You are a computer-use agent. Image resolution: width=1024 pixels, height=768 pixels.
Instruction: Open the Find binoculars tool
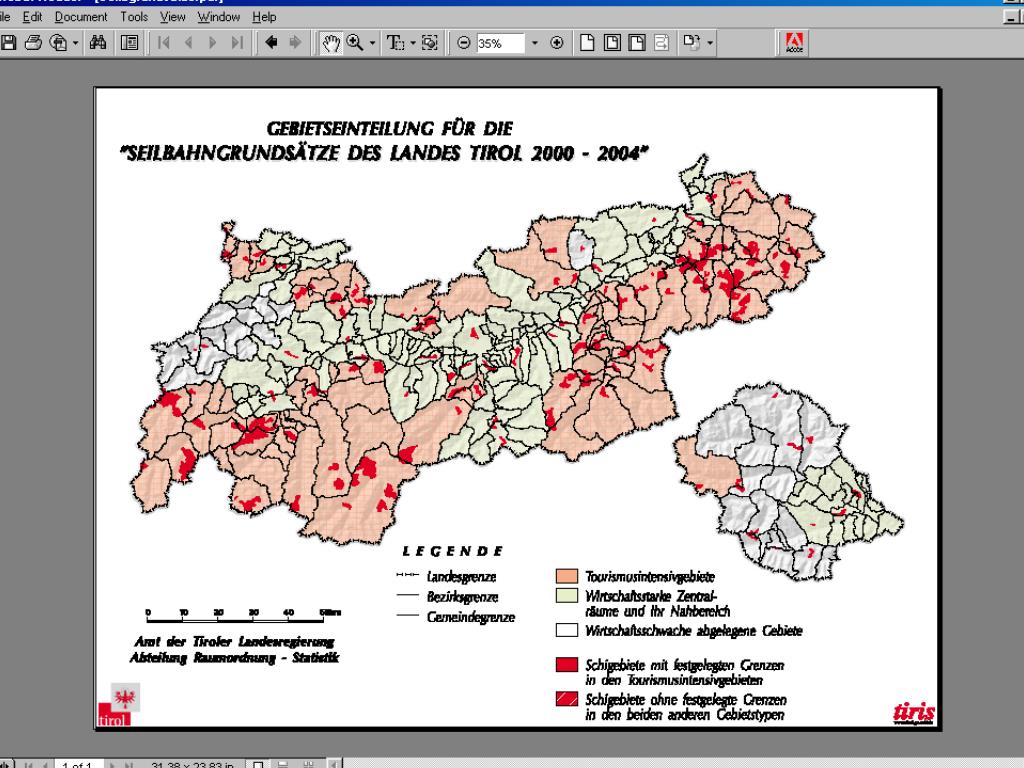tap(98, 43)
